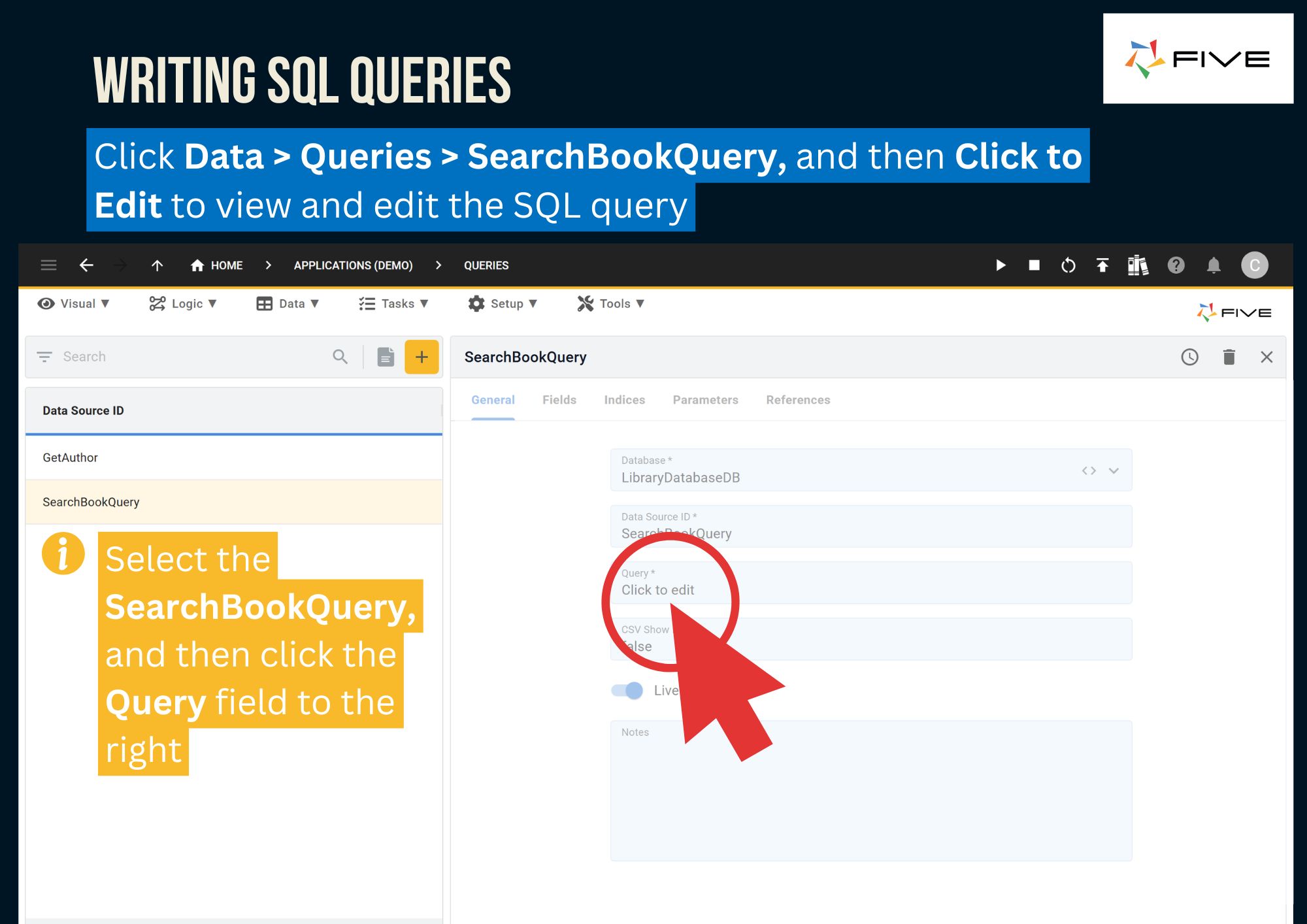Delete SearchBookQuery using the trash icon
Image resolution: width=1307 pixels, height=924 pixels.
pyautogui.click(x=1229, y=357)
